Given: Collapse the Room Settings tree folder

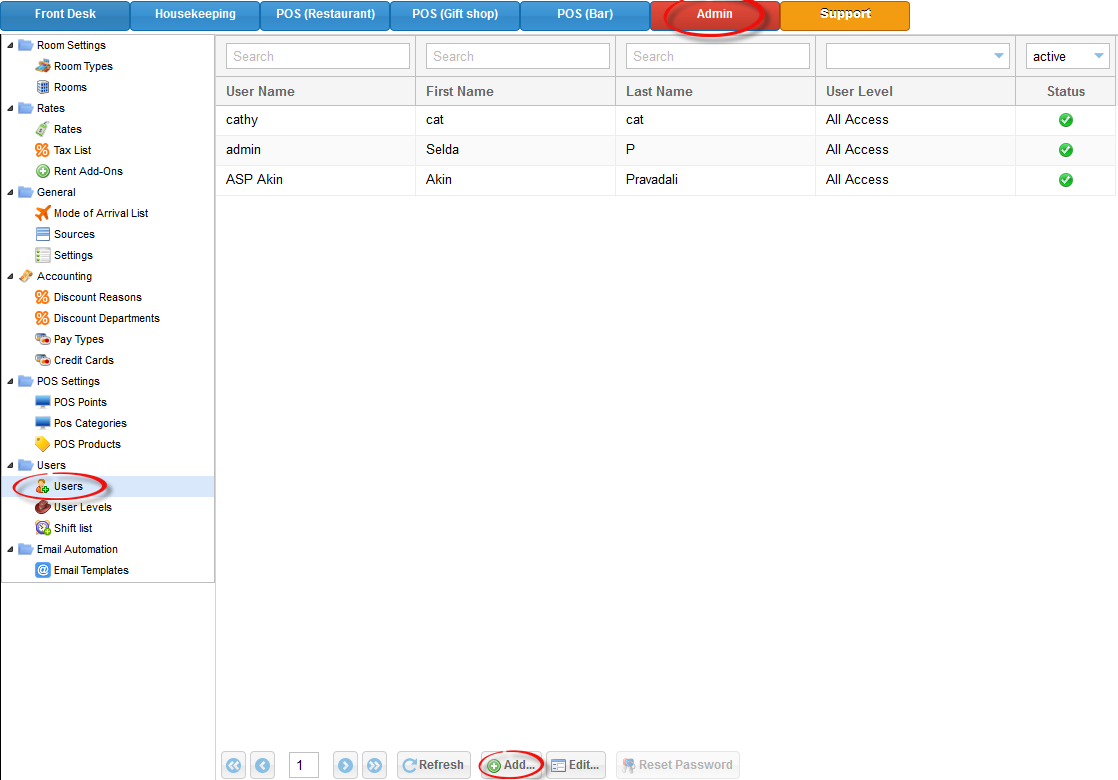Looking at the screenshot, I should 11,45.
